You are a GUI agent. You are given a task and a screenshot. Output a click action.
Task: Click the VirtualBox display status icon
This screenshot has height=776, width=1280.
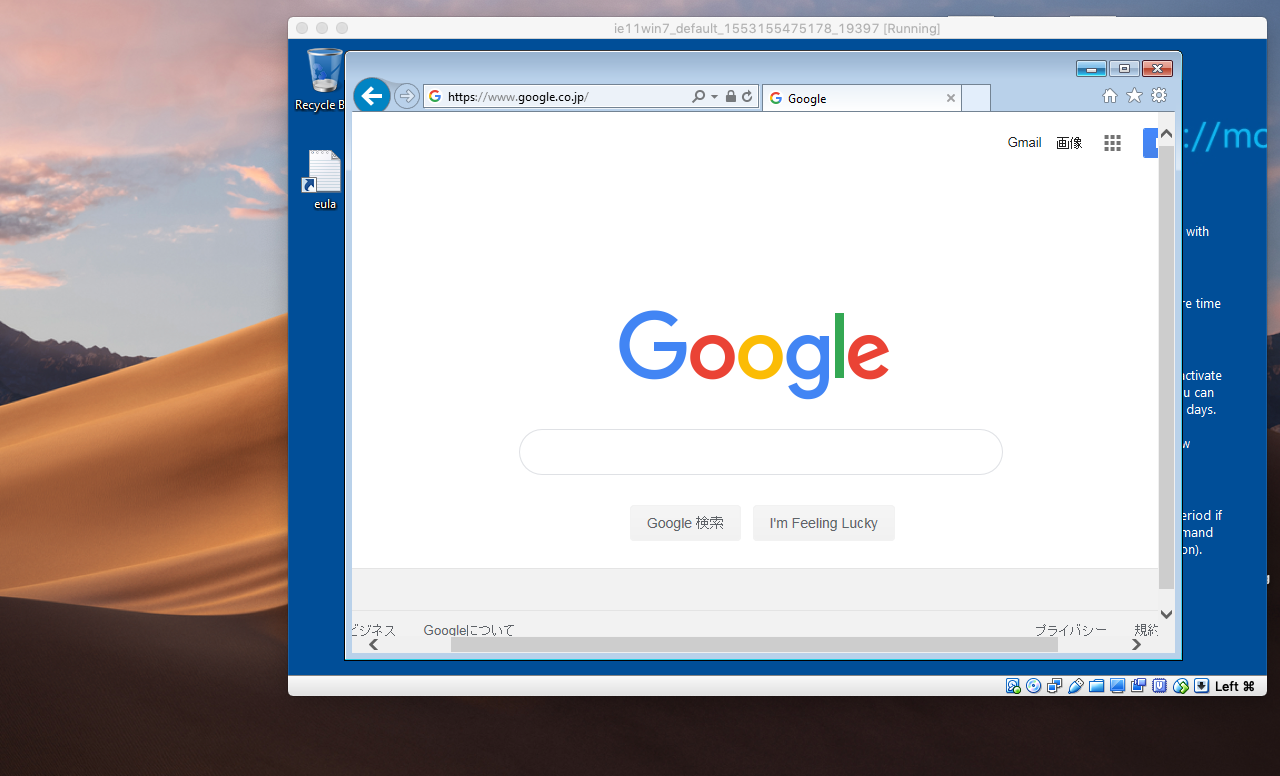pos(1117,686)
